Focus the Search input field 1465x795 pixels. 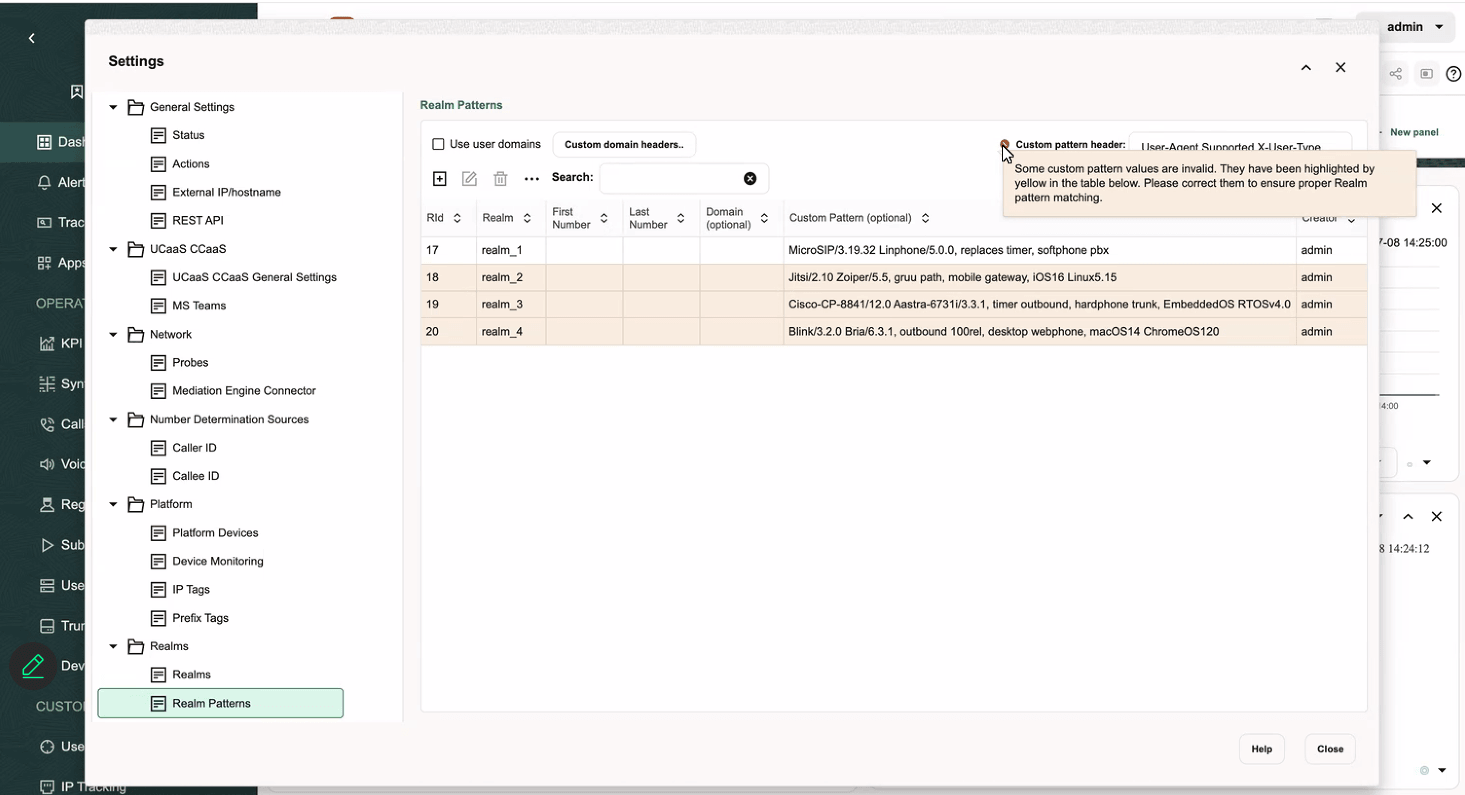671,178
